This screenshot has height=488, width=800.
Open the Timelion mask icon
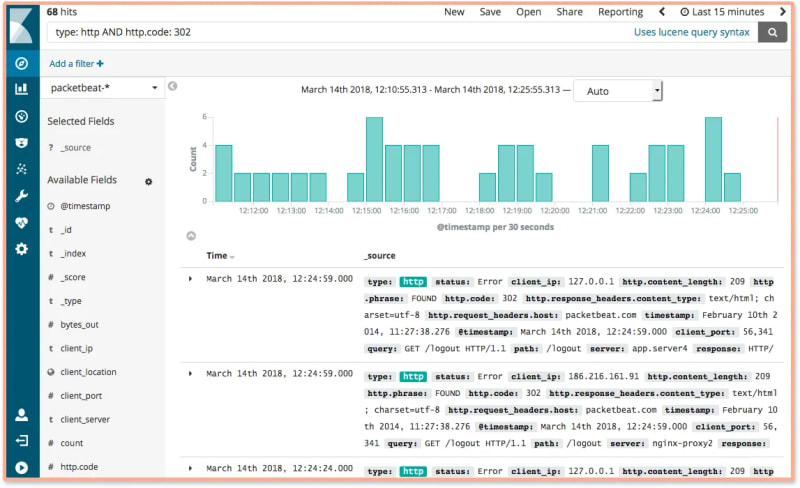pos(21,143)
